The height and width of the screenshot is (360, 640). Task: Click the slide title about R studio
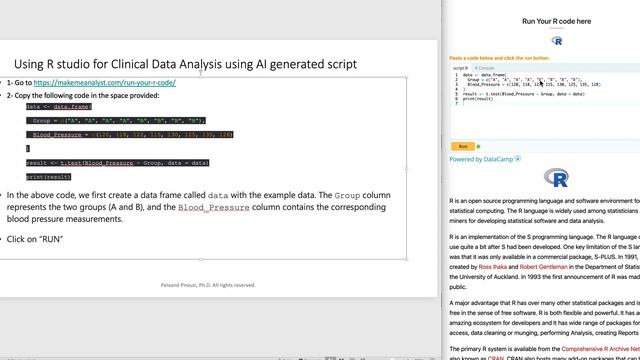(185, 64)
